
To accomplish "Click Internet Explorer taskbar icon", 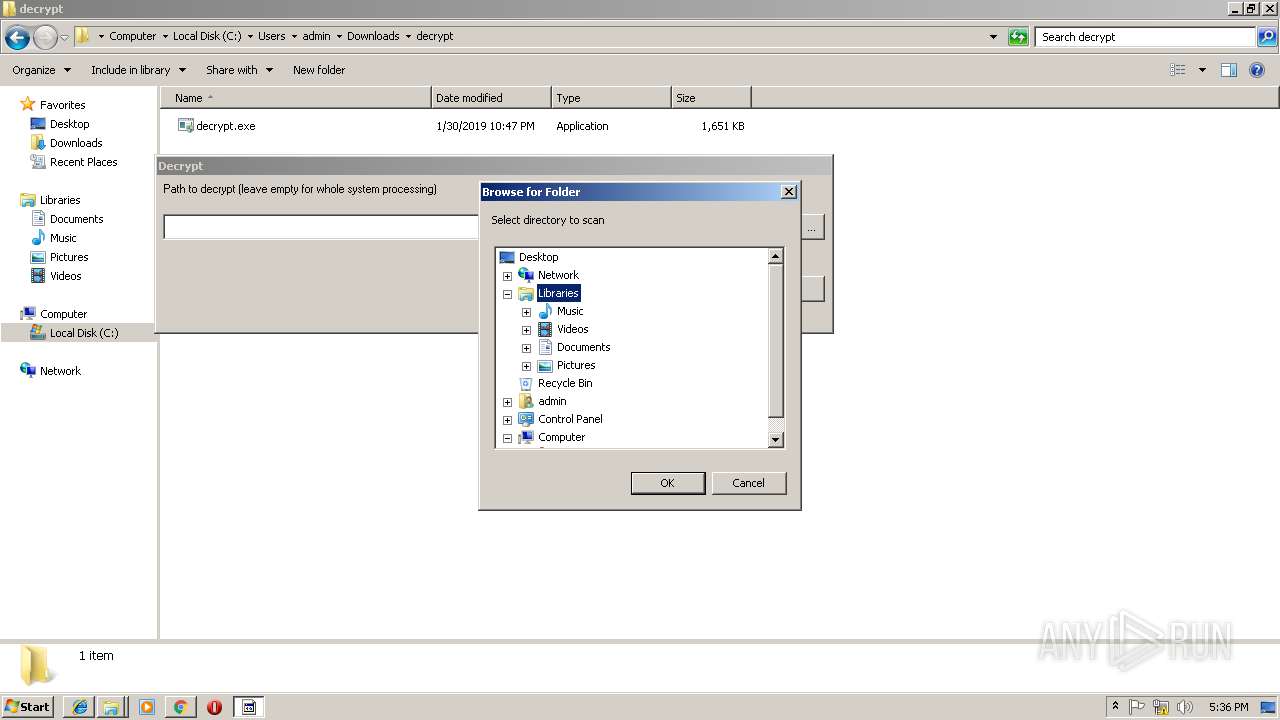I will pos(79,707).
